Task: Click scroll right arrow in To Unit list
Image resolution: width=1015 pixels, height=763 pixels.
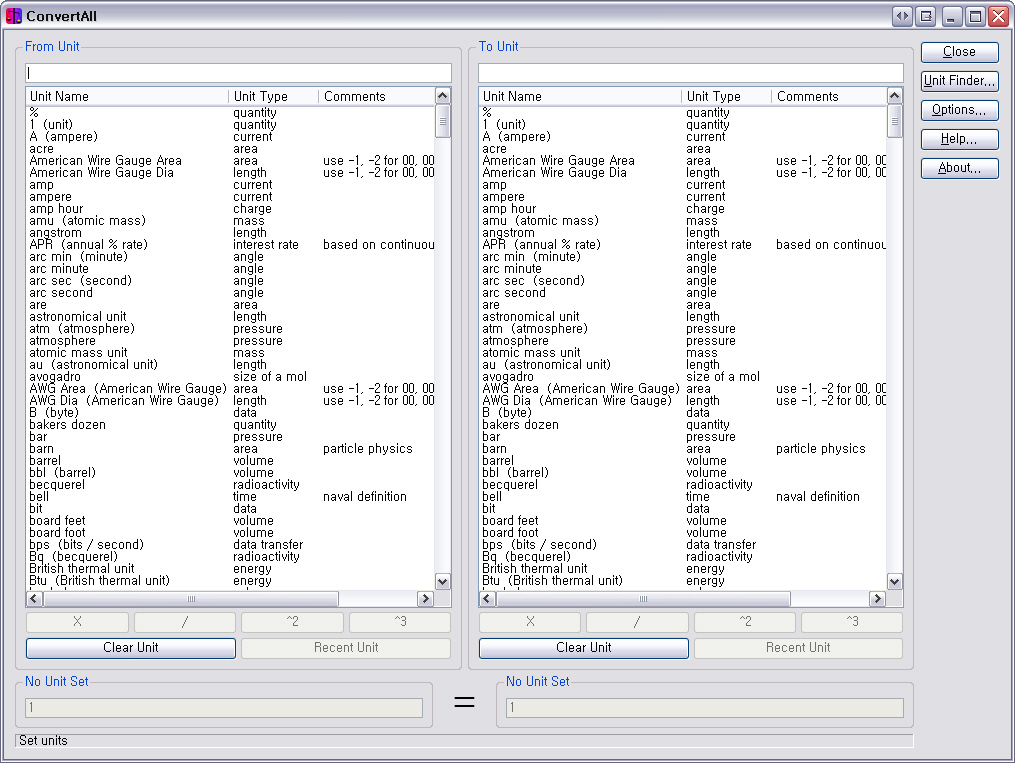Action: (x=877, y=599)
